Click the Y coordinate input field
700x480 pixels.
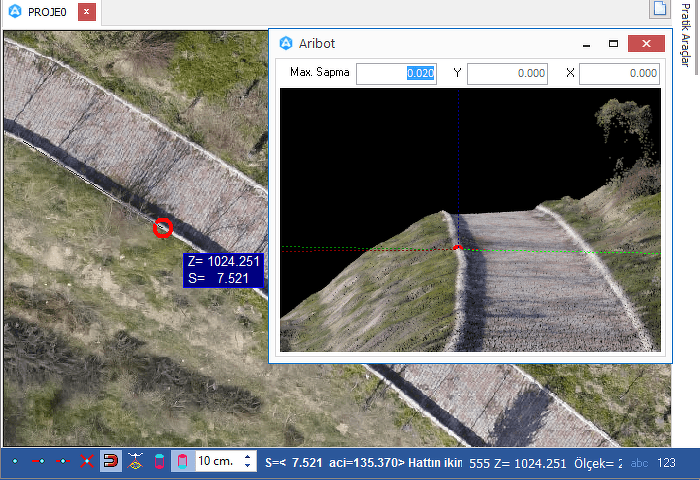[507, 73]
